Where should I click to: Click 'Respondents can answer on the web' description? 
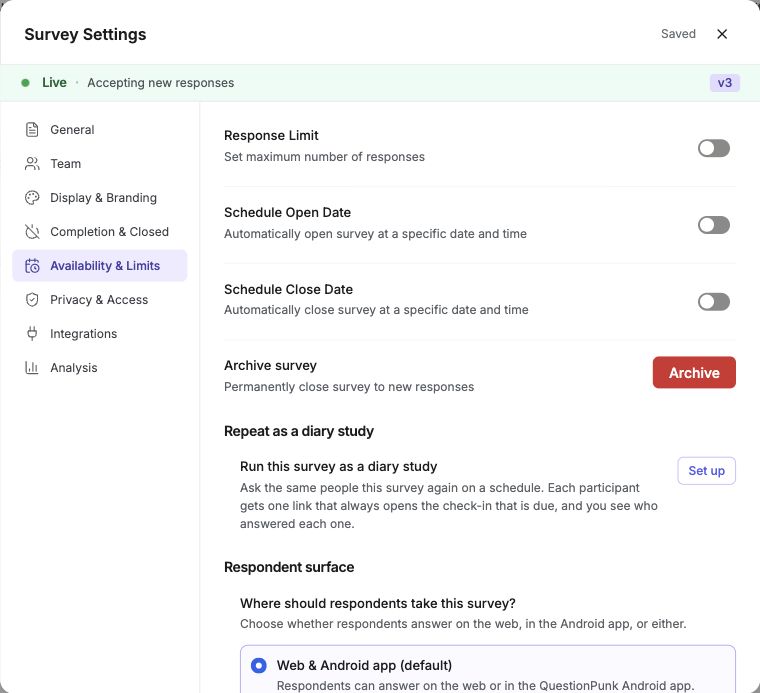point(485,686)
